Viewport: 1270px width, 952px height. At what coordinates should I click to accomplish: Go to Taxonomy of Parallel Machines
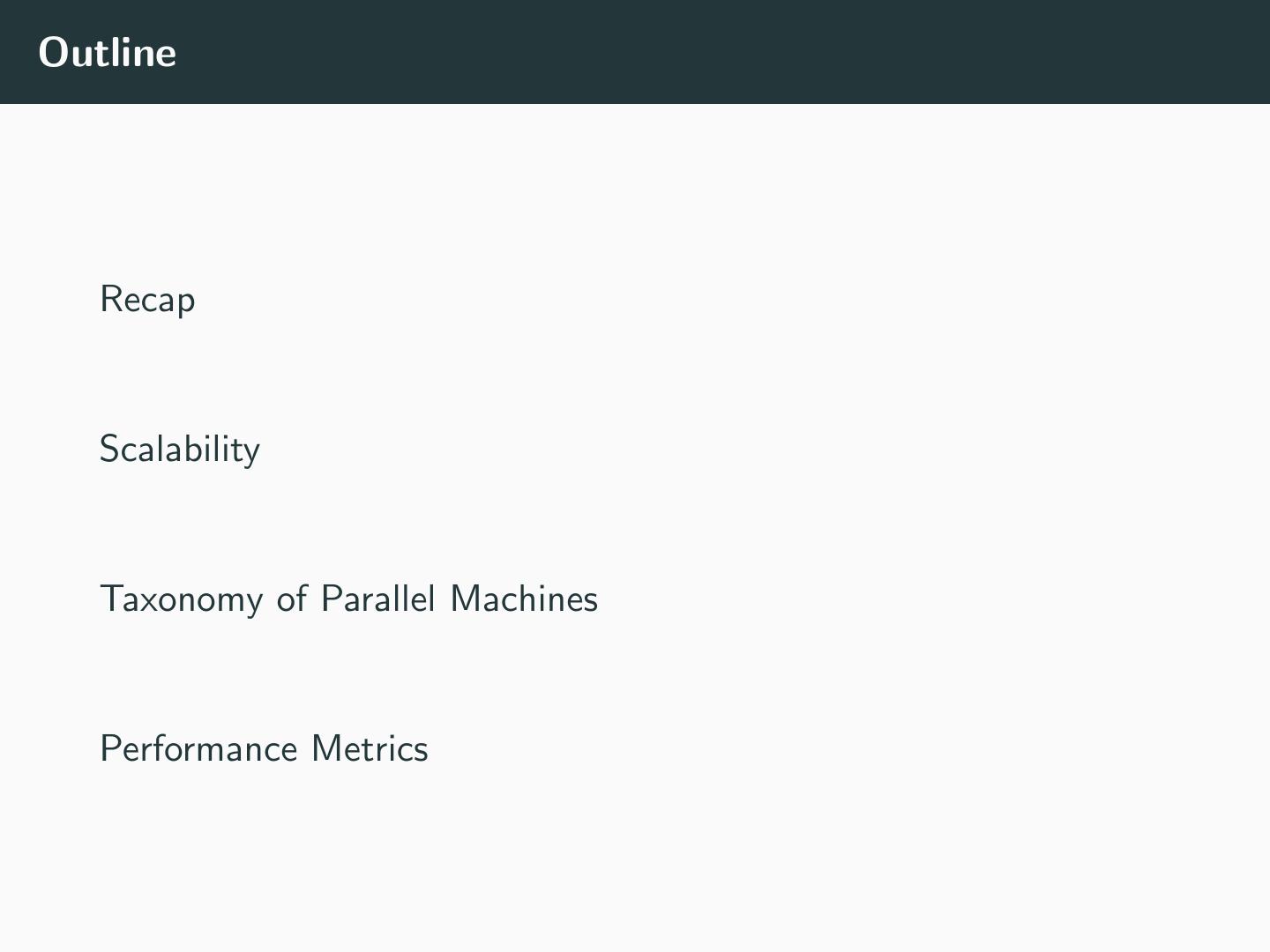(348, 599)
